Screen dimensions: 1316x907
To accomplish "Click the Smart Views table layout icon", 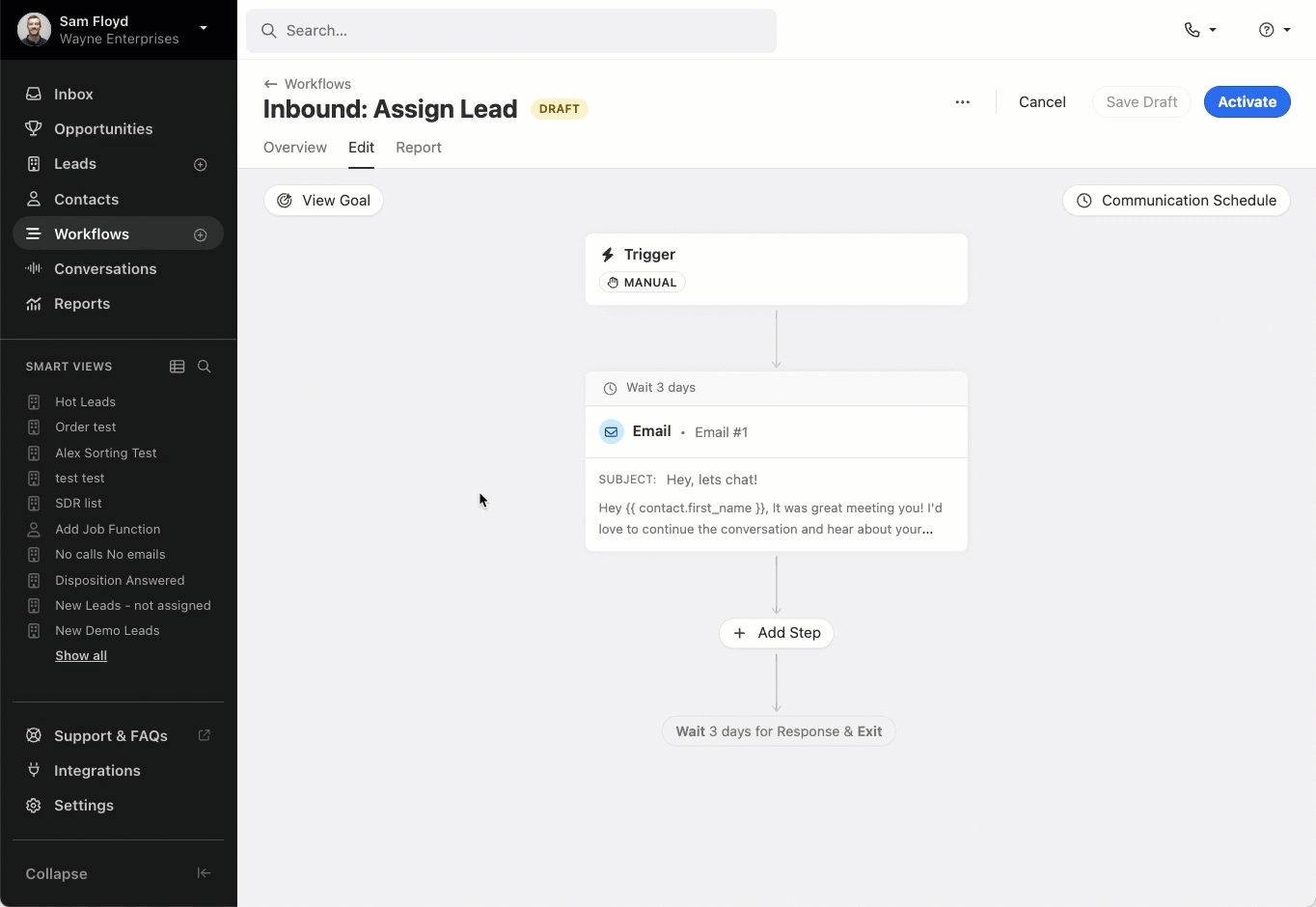I will [x=178, y=367].
